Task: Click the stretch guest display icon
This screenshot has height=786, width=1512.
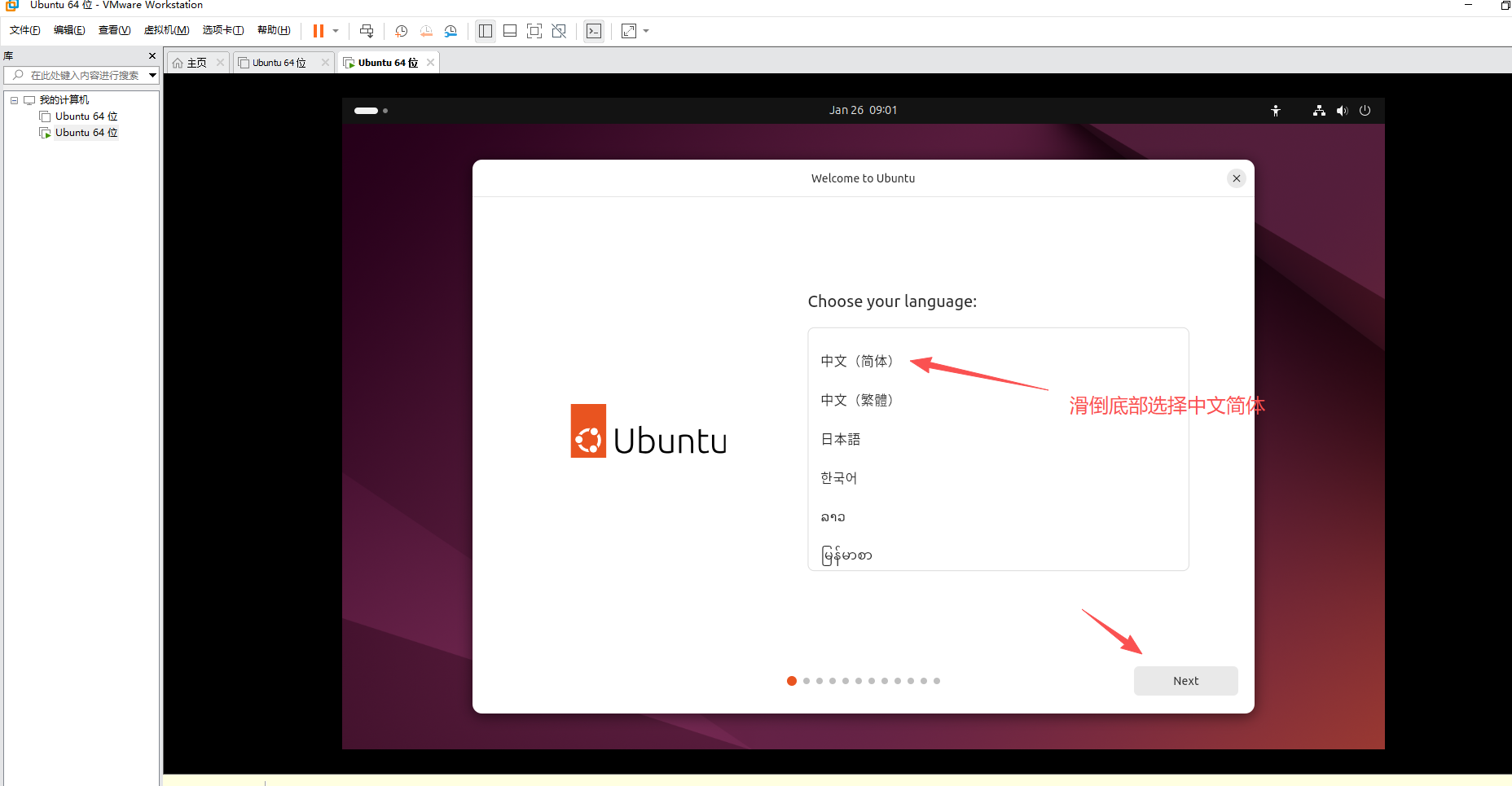Action: (x=629, y=31)
